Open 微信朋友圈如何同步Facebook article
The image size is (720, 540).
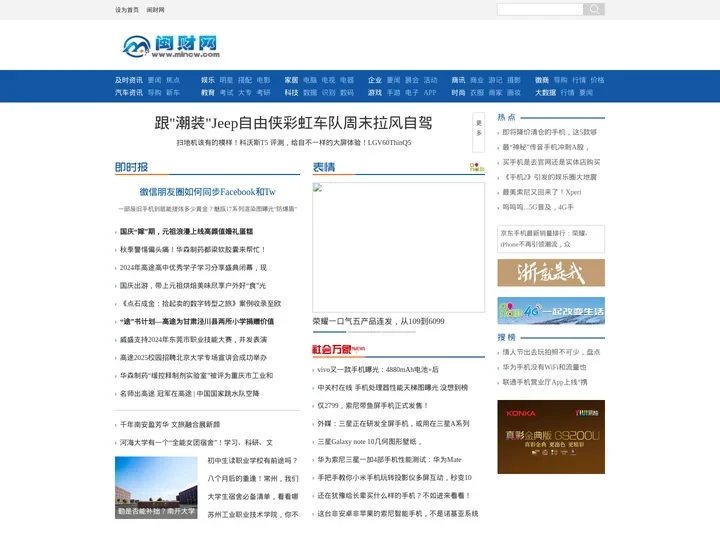tap(208, 192)
